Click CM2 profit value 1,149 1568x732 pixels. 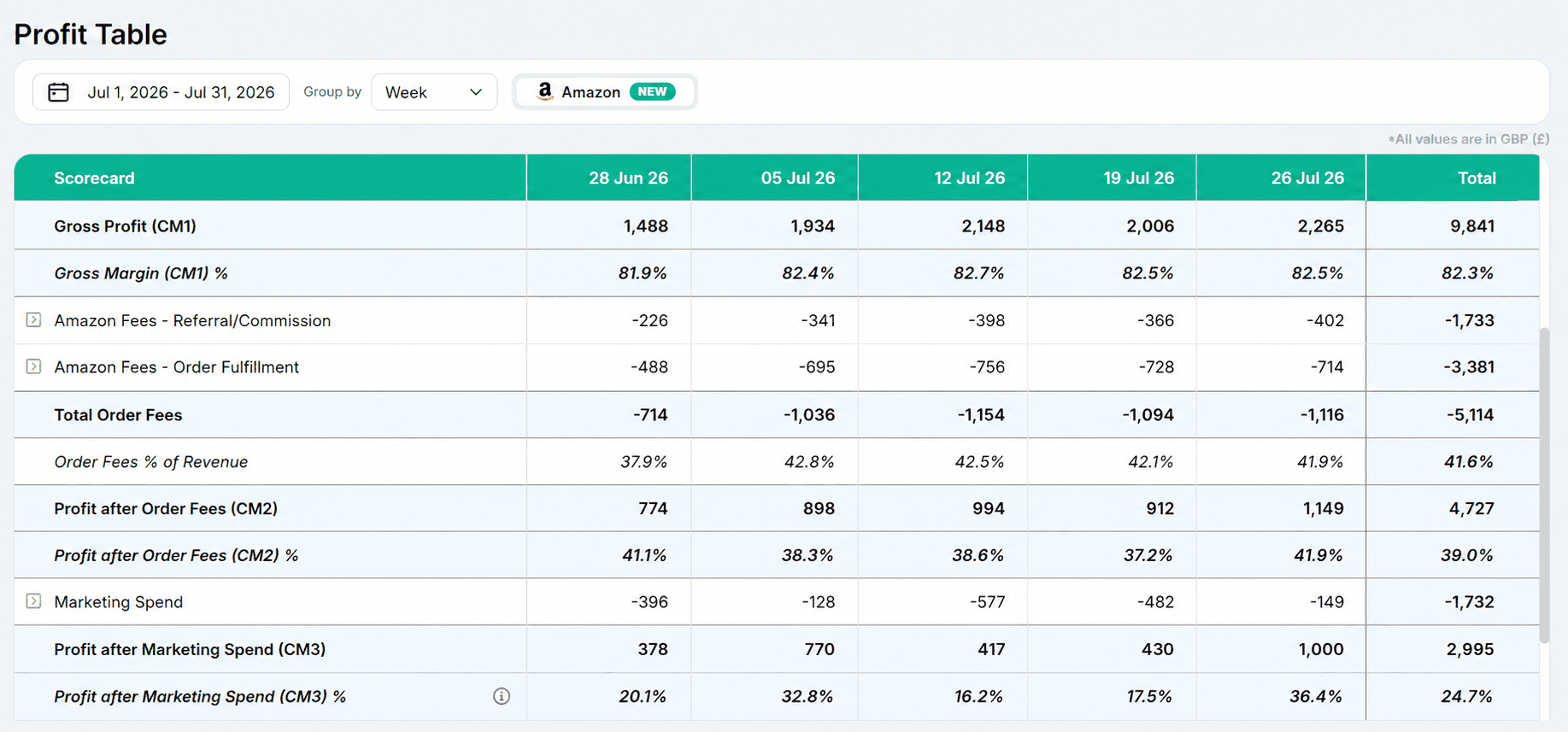coord(1324,509)
